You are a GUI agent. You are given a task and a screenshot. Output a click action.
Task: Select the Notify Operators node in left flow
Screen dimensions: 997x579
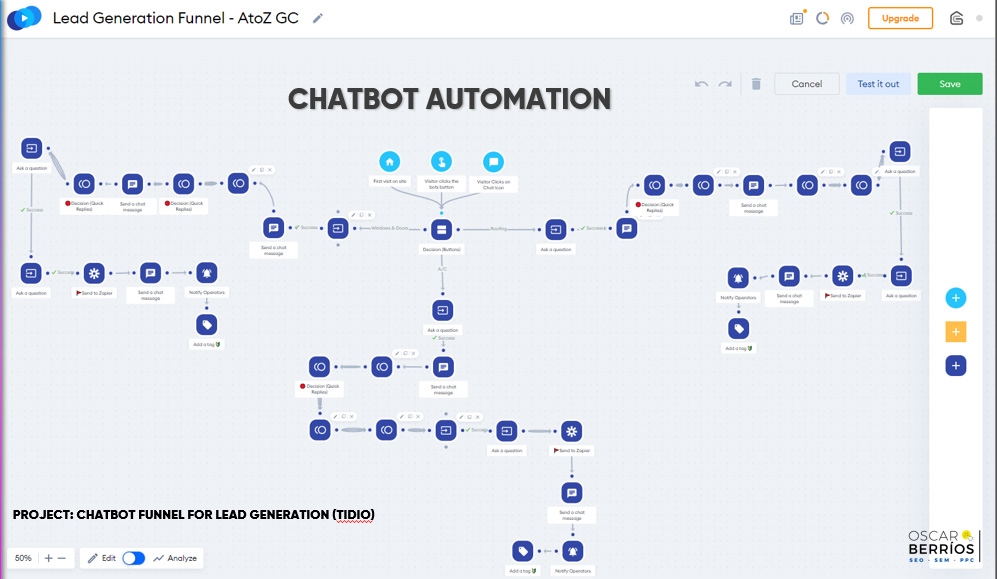pyautogui.click(x=207, y=273)
